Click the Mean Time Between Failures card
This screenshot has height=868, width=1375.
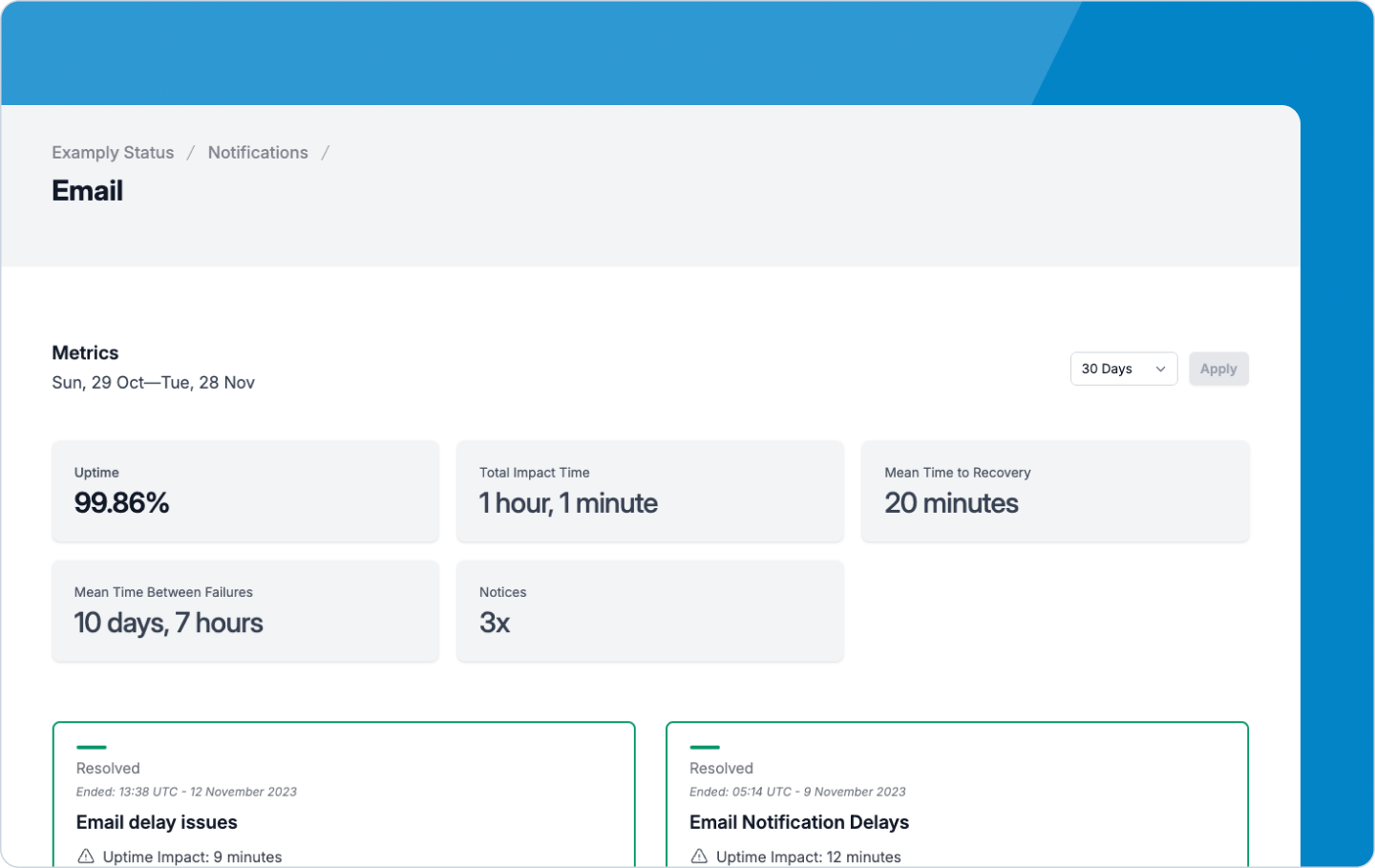(245, 611)
